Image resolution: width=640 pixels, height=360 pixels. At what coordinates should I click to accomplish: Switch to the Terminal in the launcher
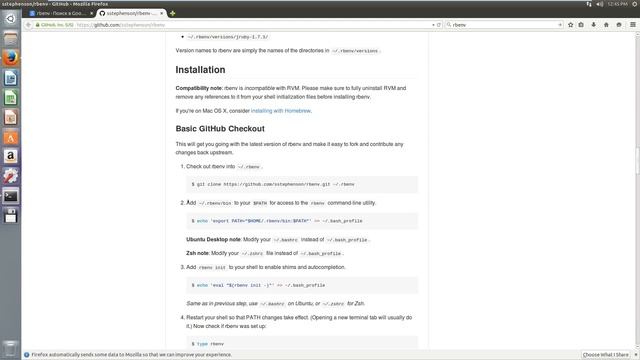coord(11,196)
